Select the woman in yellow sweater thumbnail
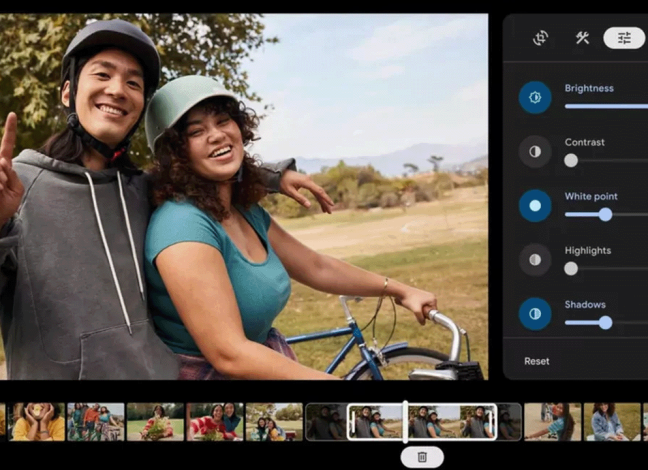This screenshot has width=648, height=470. (37, 422)
